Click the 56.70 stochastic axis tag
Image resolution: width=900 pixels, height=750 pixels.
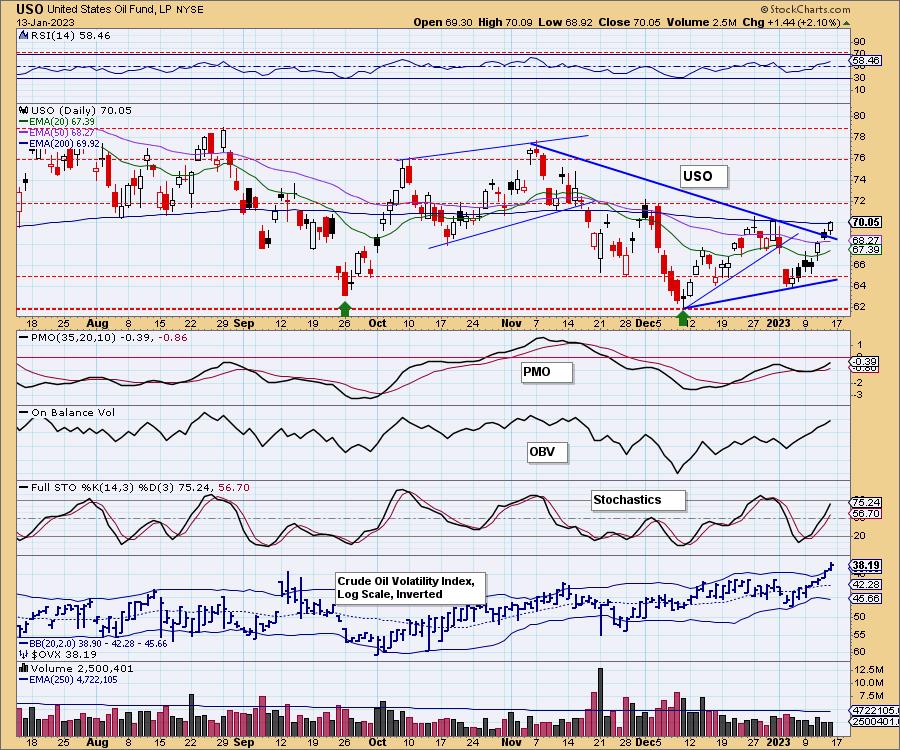(866, 514)
